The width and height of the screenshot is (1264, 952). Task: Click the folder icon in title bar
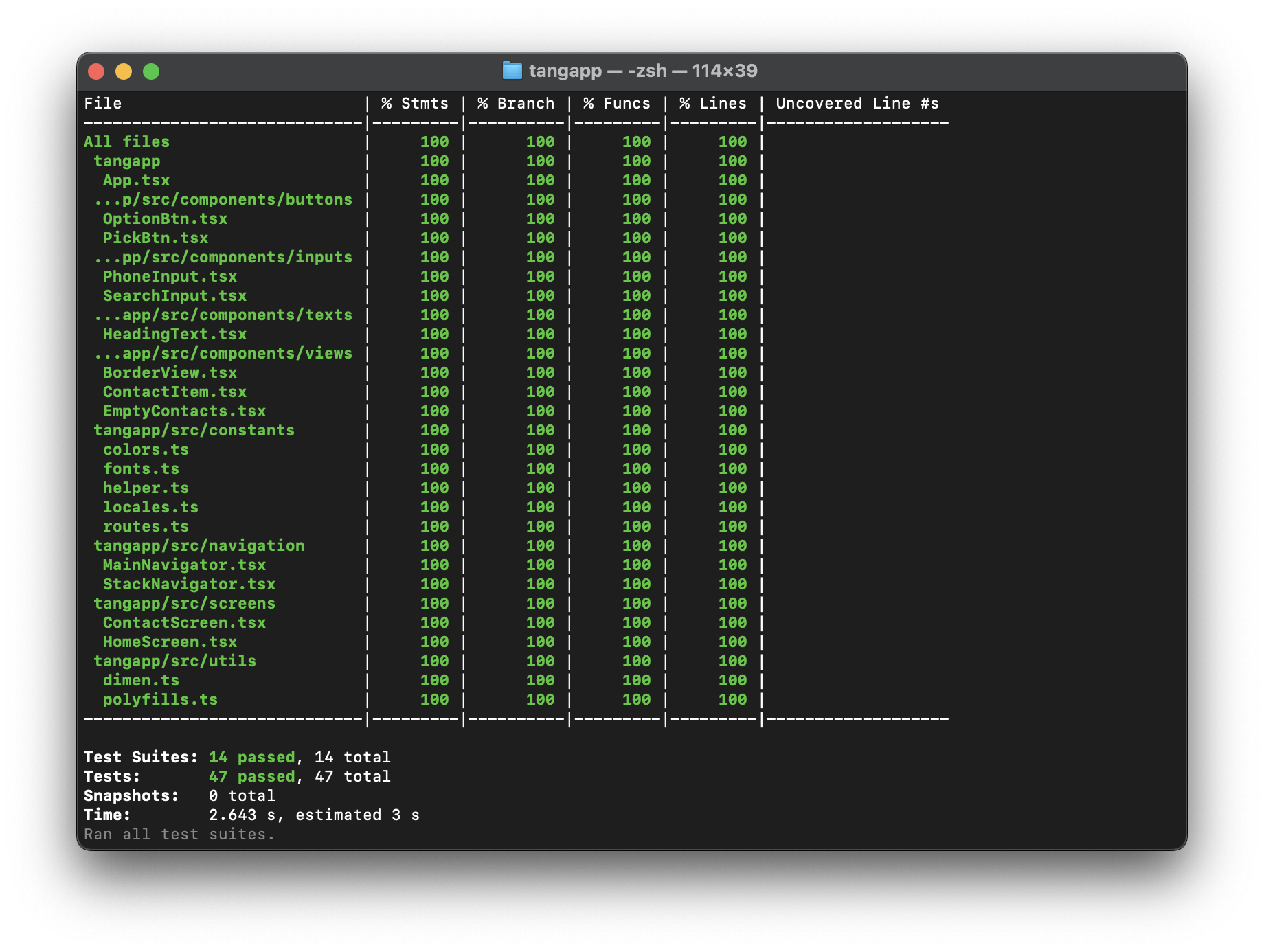click(x=512, y=71)
